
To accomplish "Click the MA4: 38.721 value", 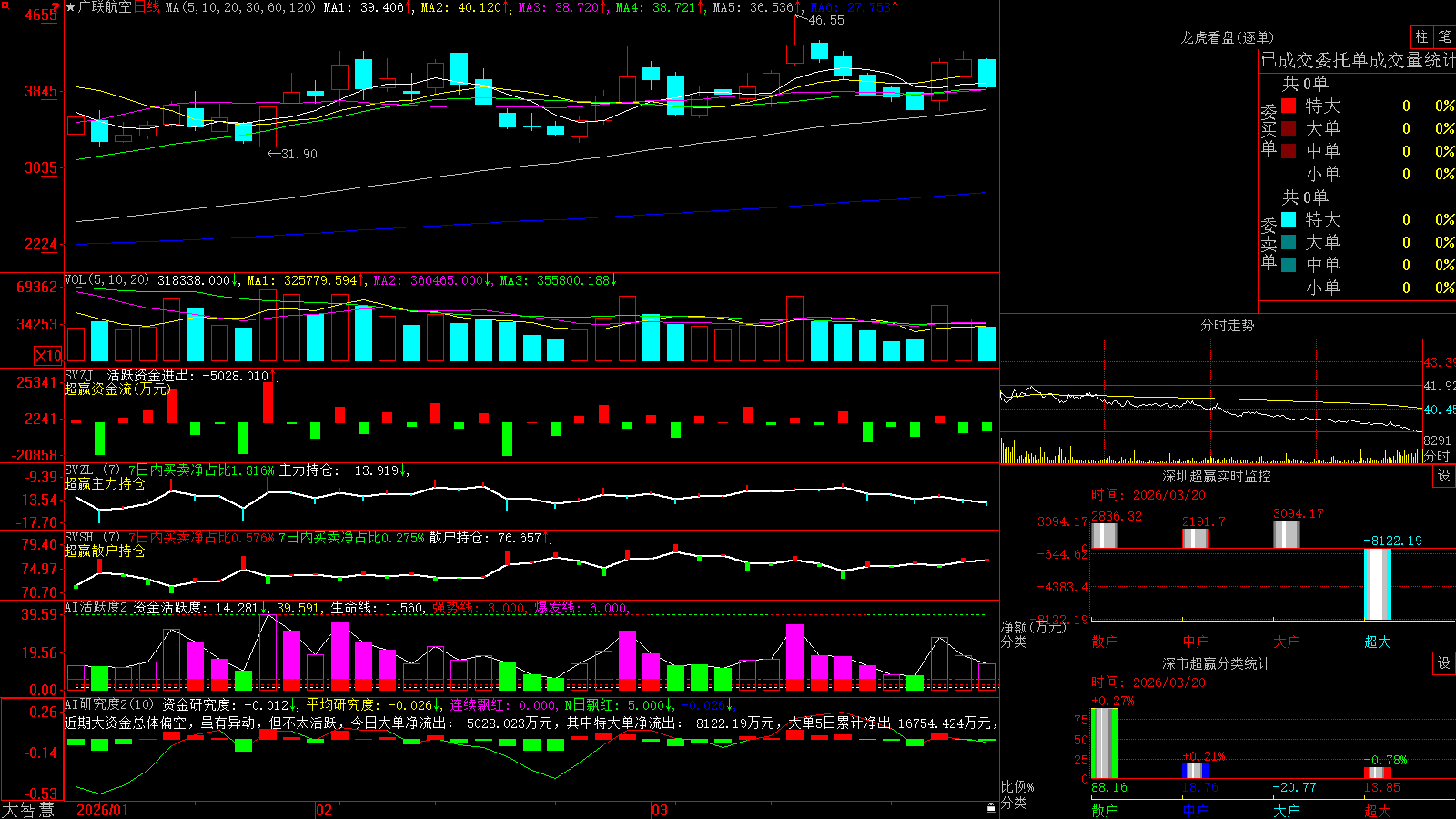I will pos(656,7).
